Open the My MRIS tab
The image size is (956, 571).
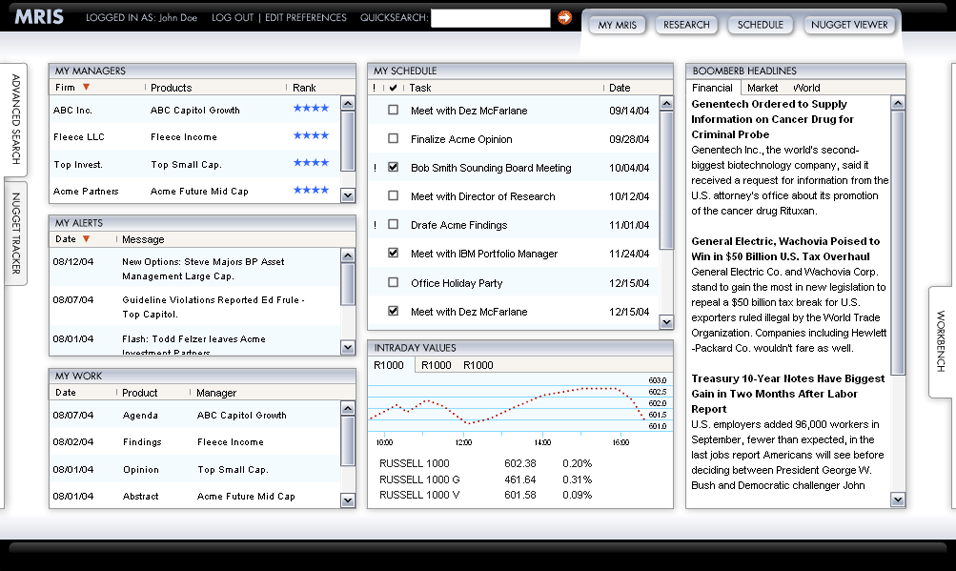point(617,25)
